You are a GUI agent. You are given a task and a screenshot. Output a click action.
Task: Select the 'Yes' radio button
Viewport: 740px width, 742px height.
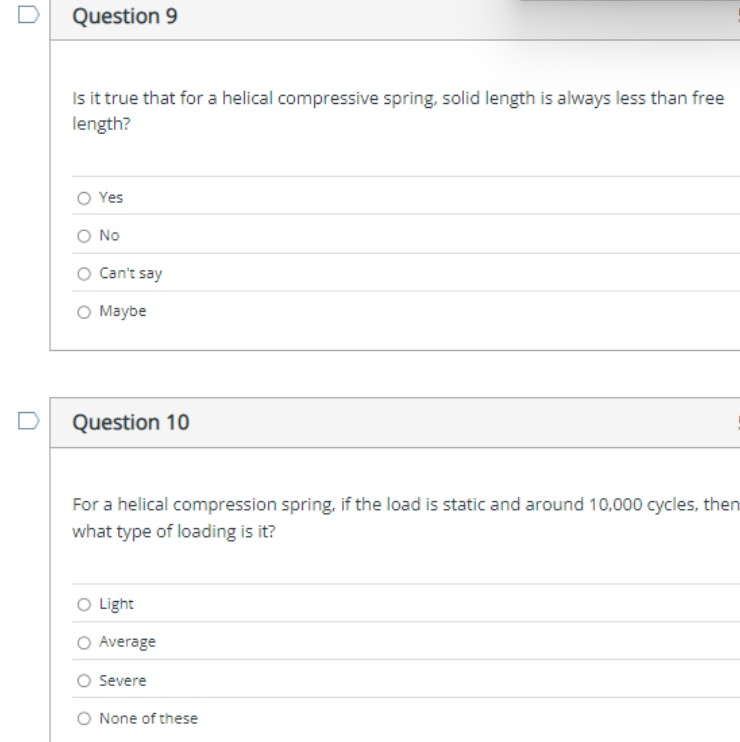pos(83,198)
